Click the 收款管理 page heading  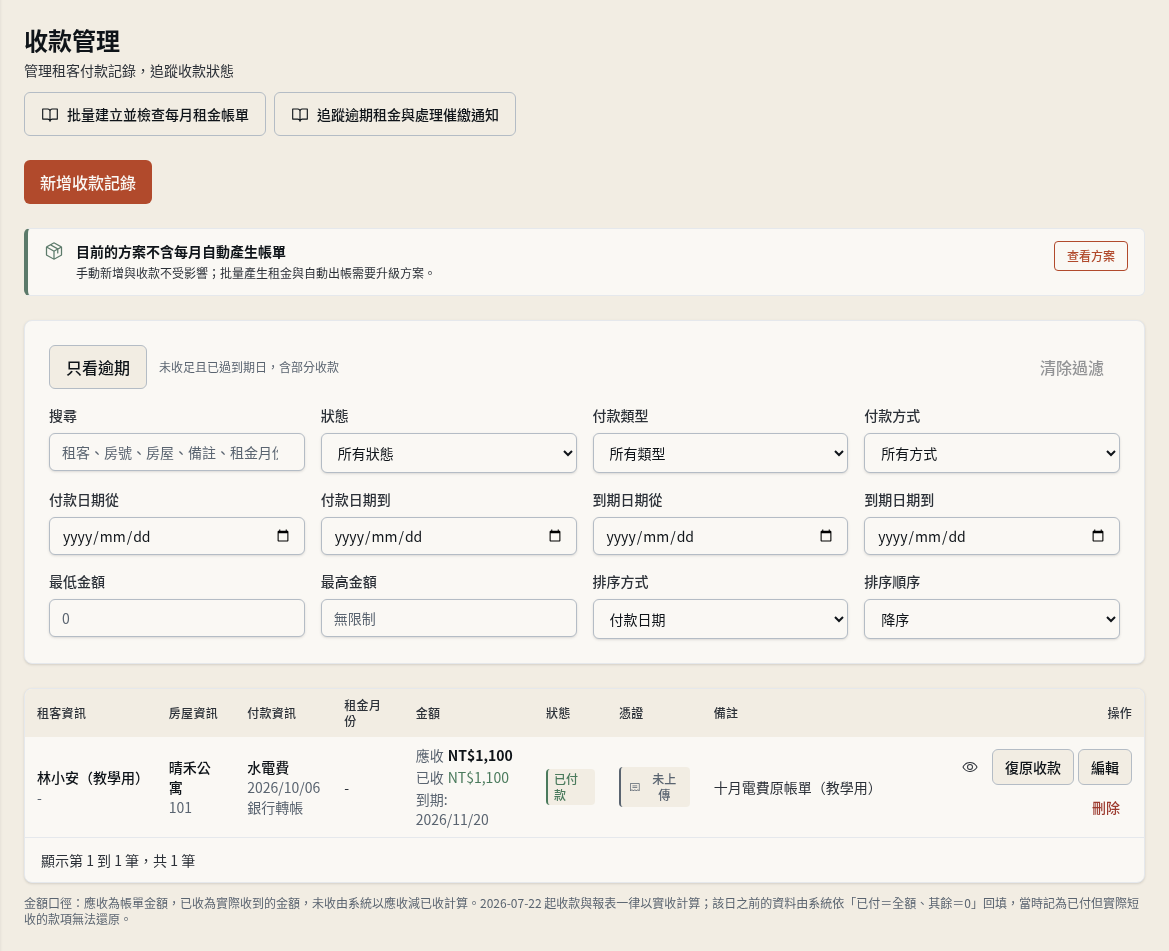point(72,41)
